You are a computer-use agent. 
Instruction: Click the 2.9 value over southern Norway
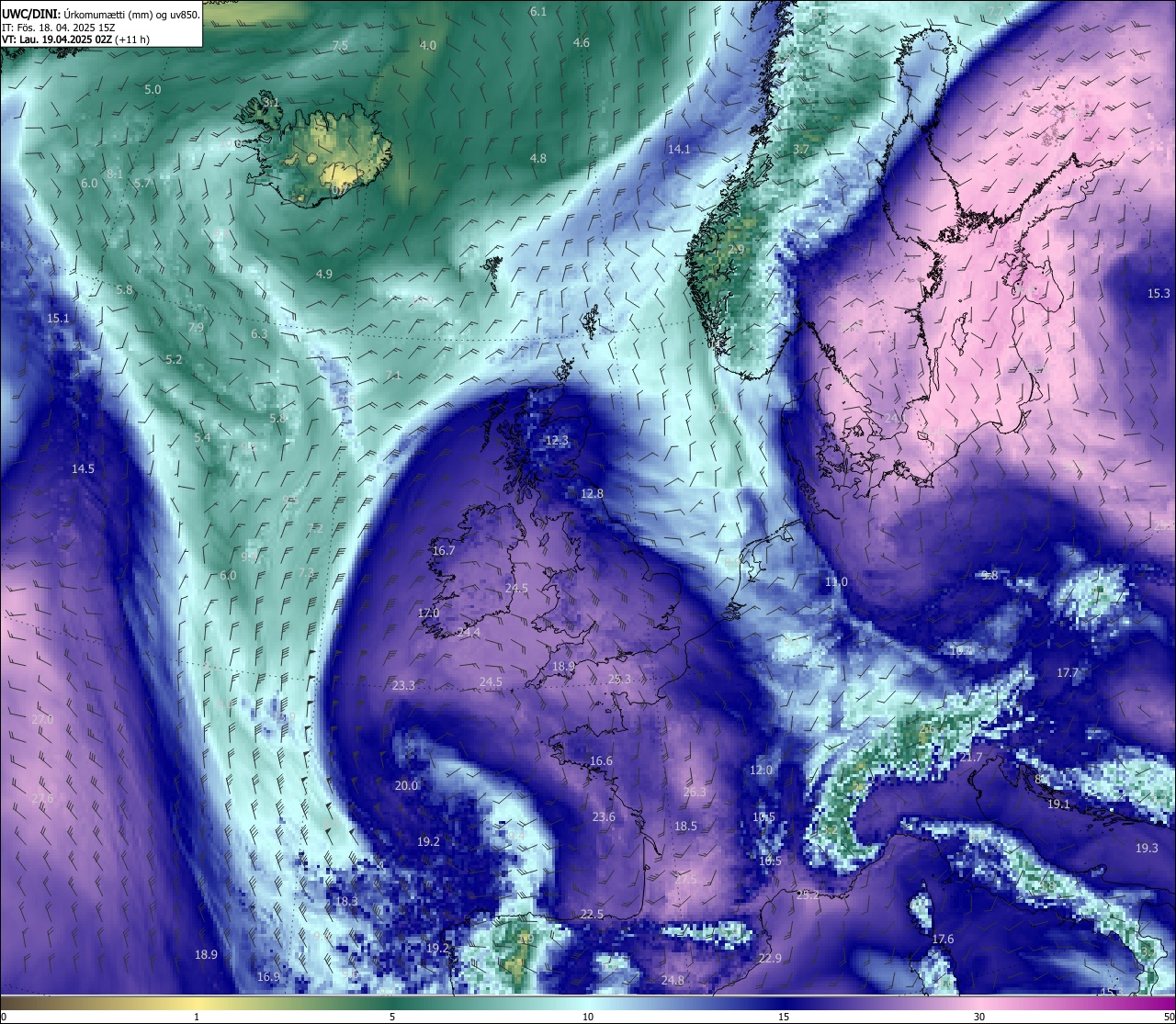tap(737, 249)
